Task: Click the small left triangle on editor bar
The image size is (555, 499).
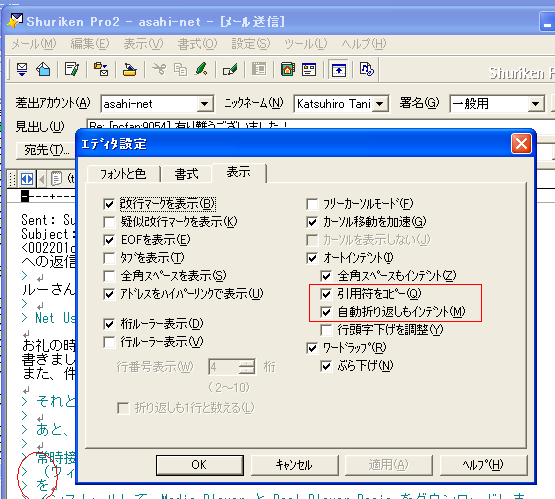Action: pyautogui.click(x=42, y=179)
